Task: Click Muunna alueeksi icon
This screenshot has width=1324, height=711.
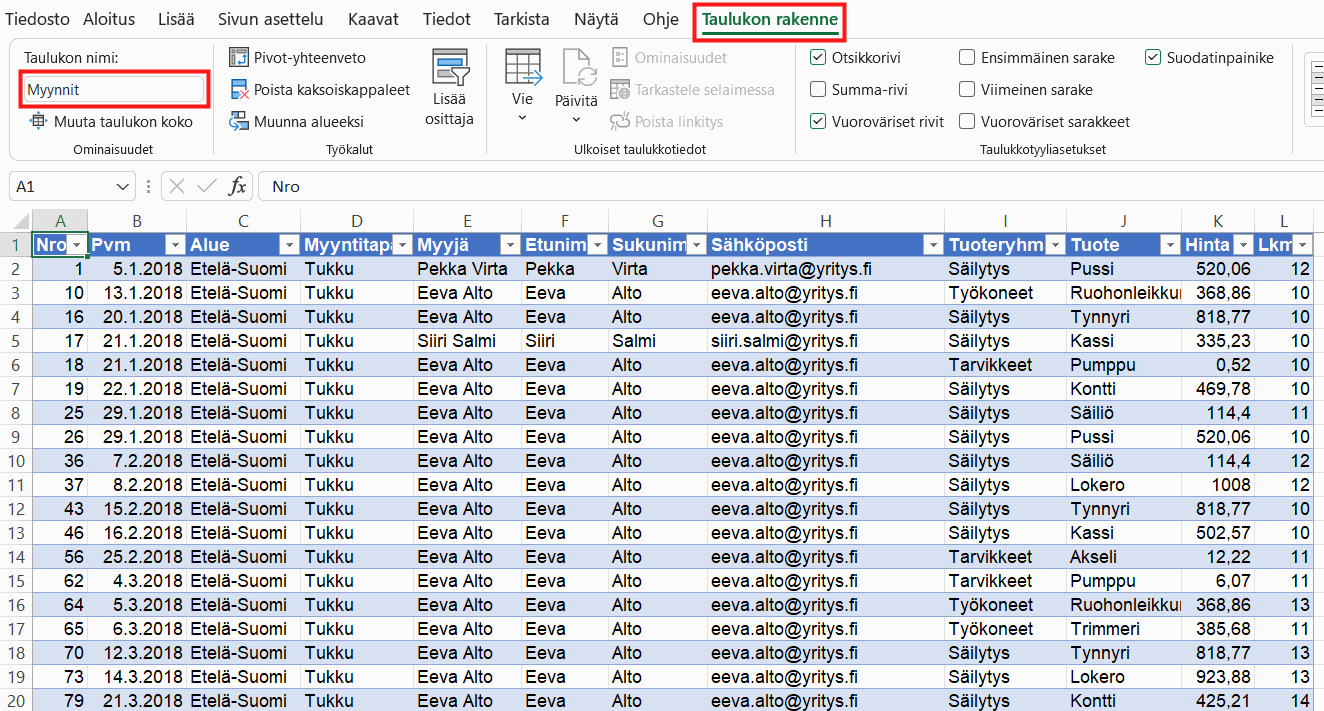Action: coord(238,122)
